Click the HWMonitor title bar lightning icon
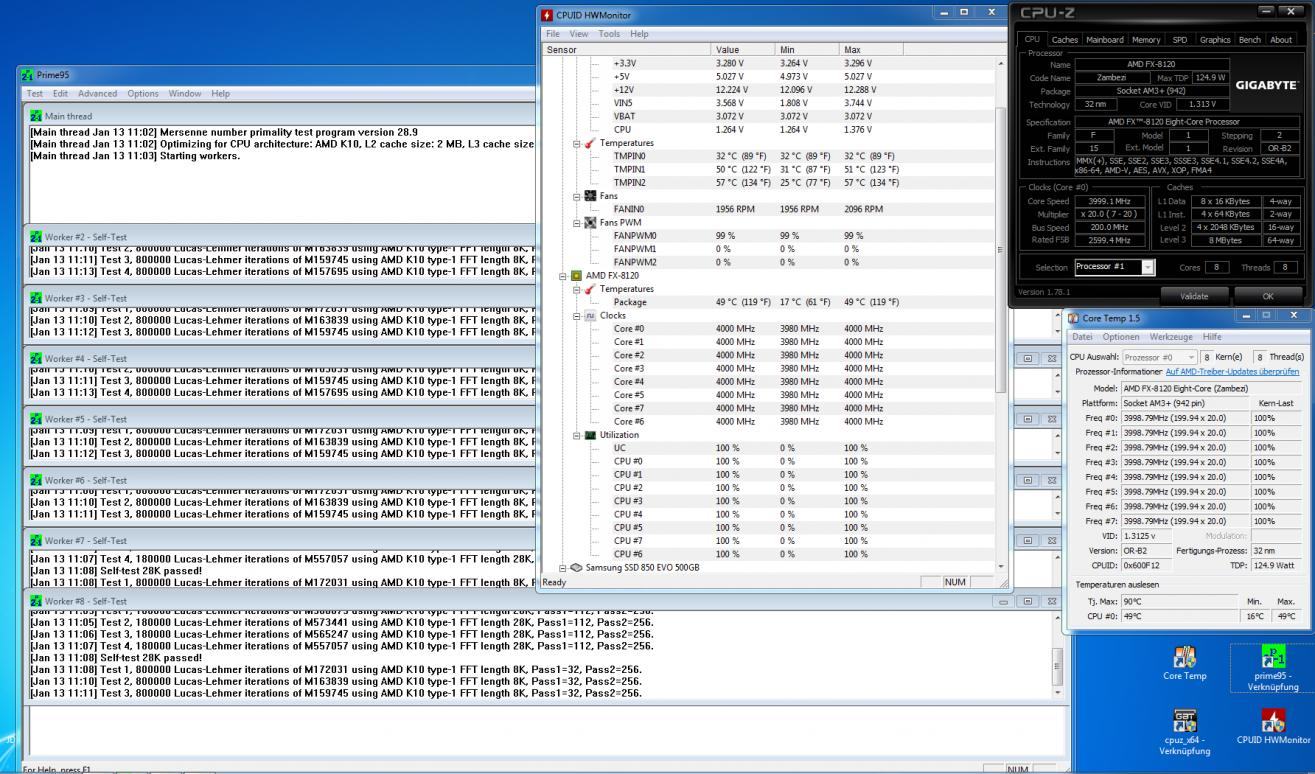1315x774 pixels. 546,15
